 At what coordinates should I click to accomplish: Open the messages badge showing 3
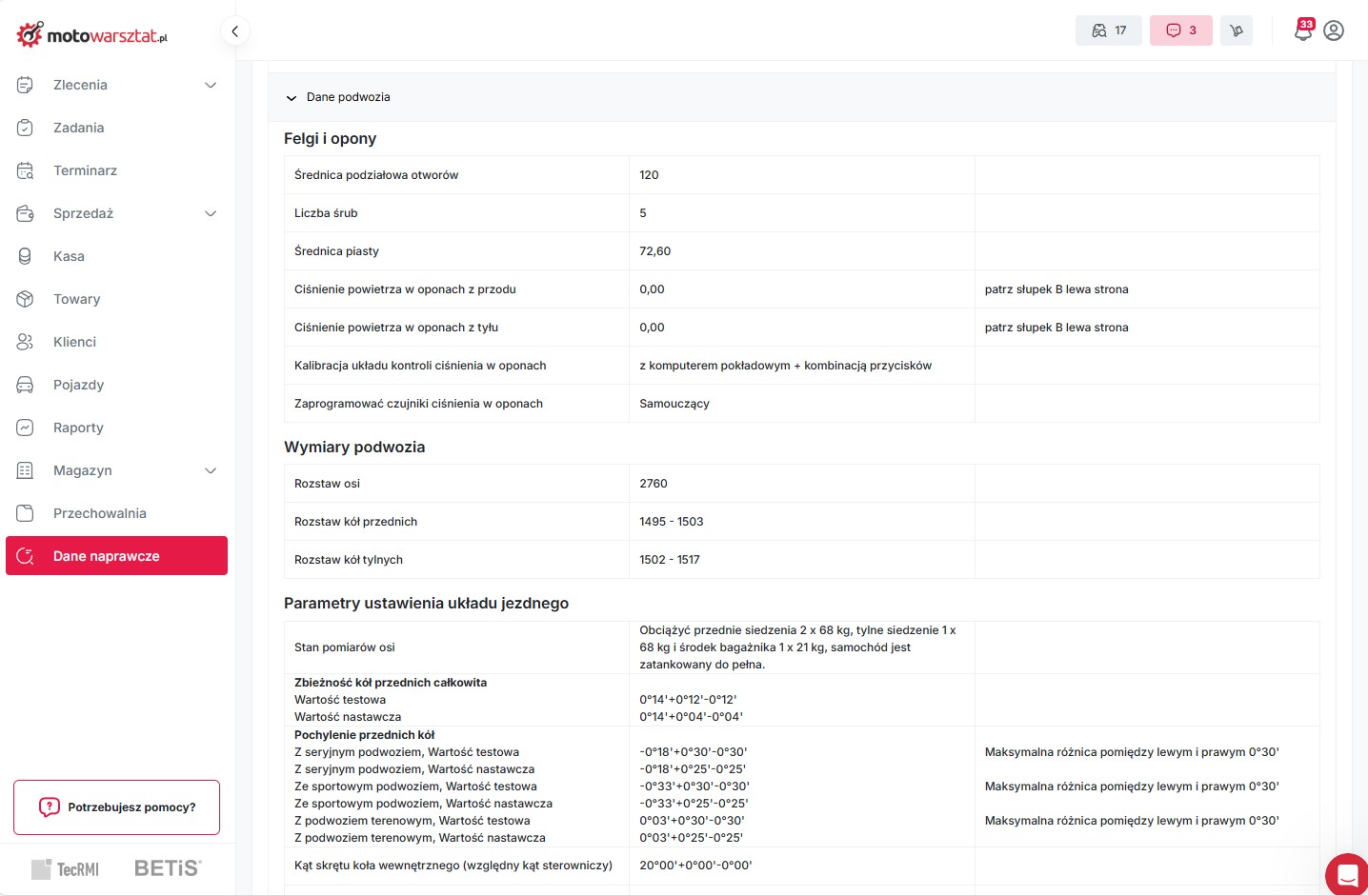tap(1180, 30)
